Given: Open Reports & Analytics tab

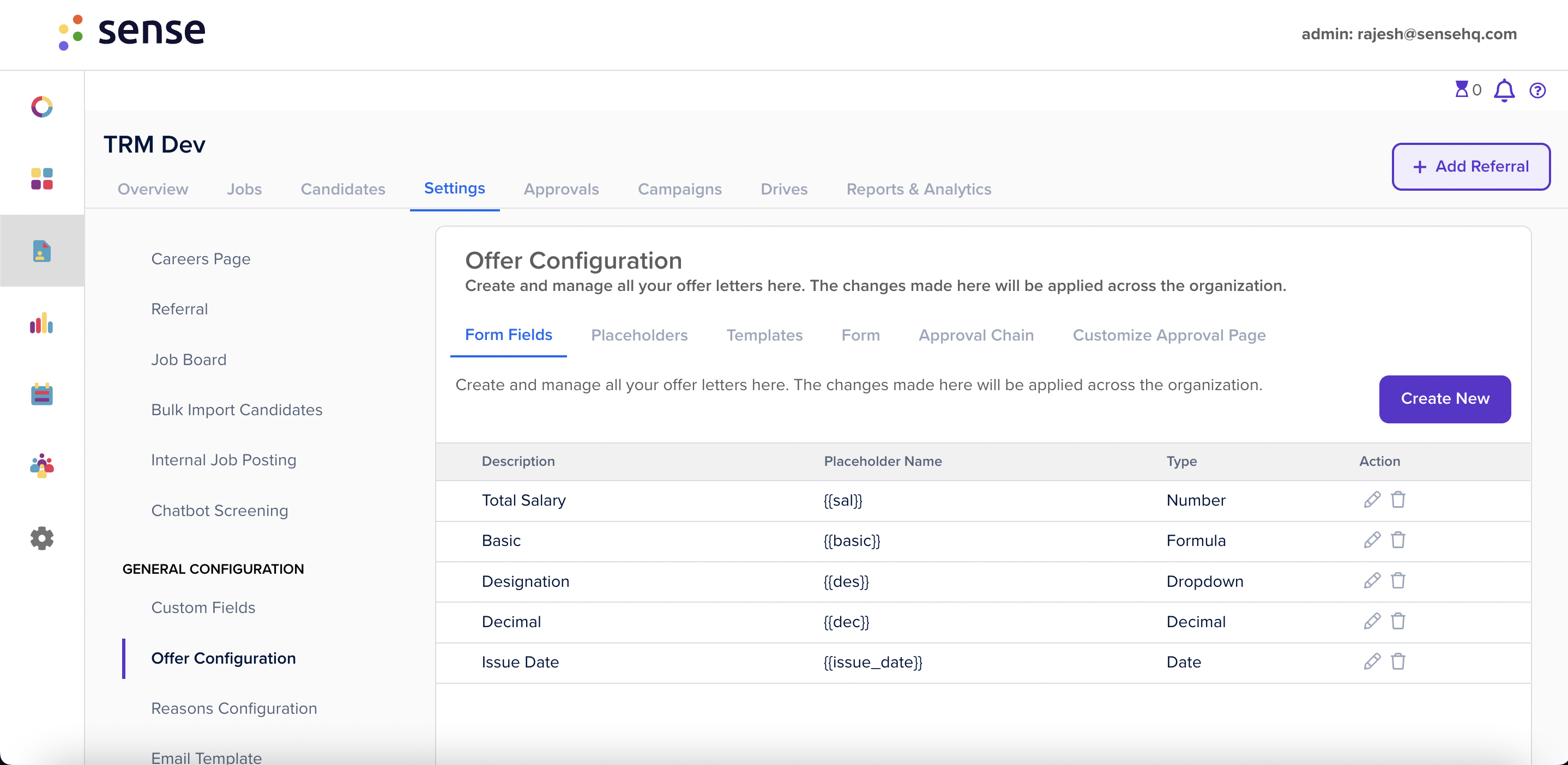Looking at the screenshot, I should (x=919, y=189).
